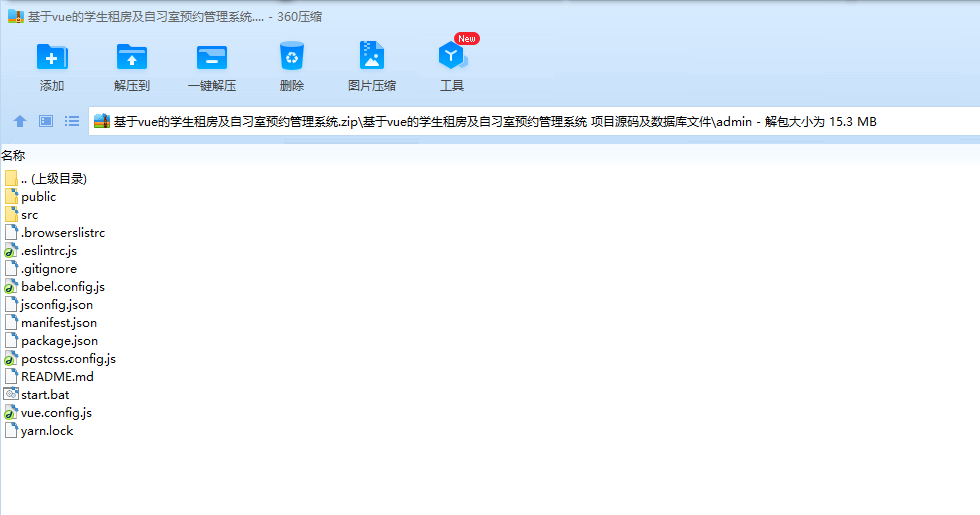Viewport: 980px width, 515px height.
Task: Select the 'babel.config.js' file name
Action: click(x=63, y=287)
